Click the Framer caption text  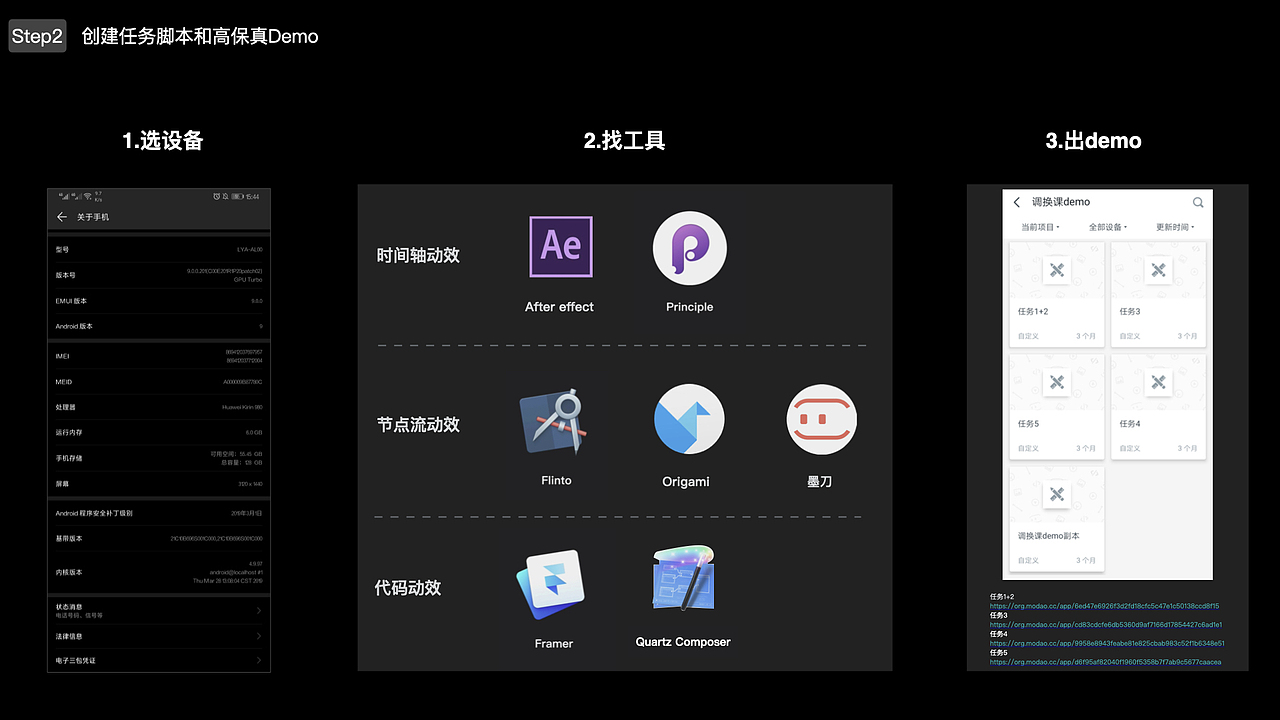(x=553, y=644)
